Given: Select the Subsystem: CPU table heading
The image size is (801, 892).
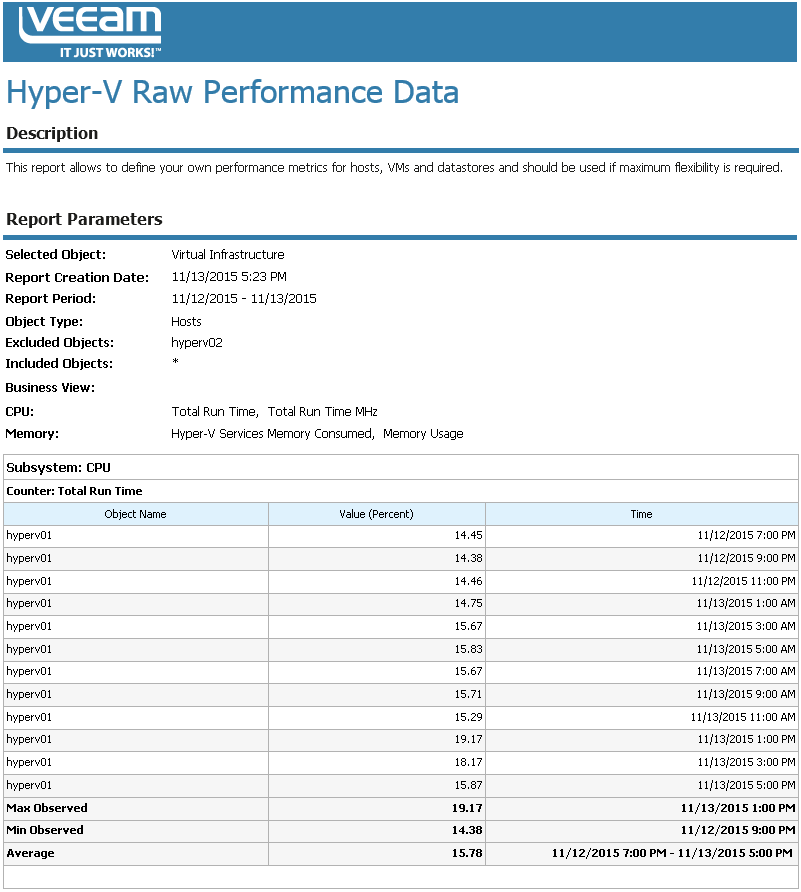Looking at the screenshot, I should (58, 467).
